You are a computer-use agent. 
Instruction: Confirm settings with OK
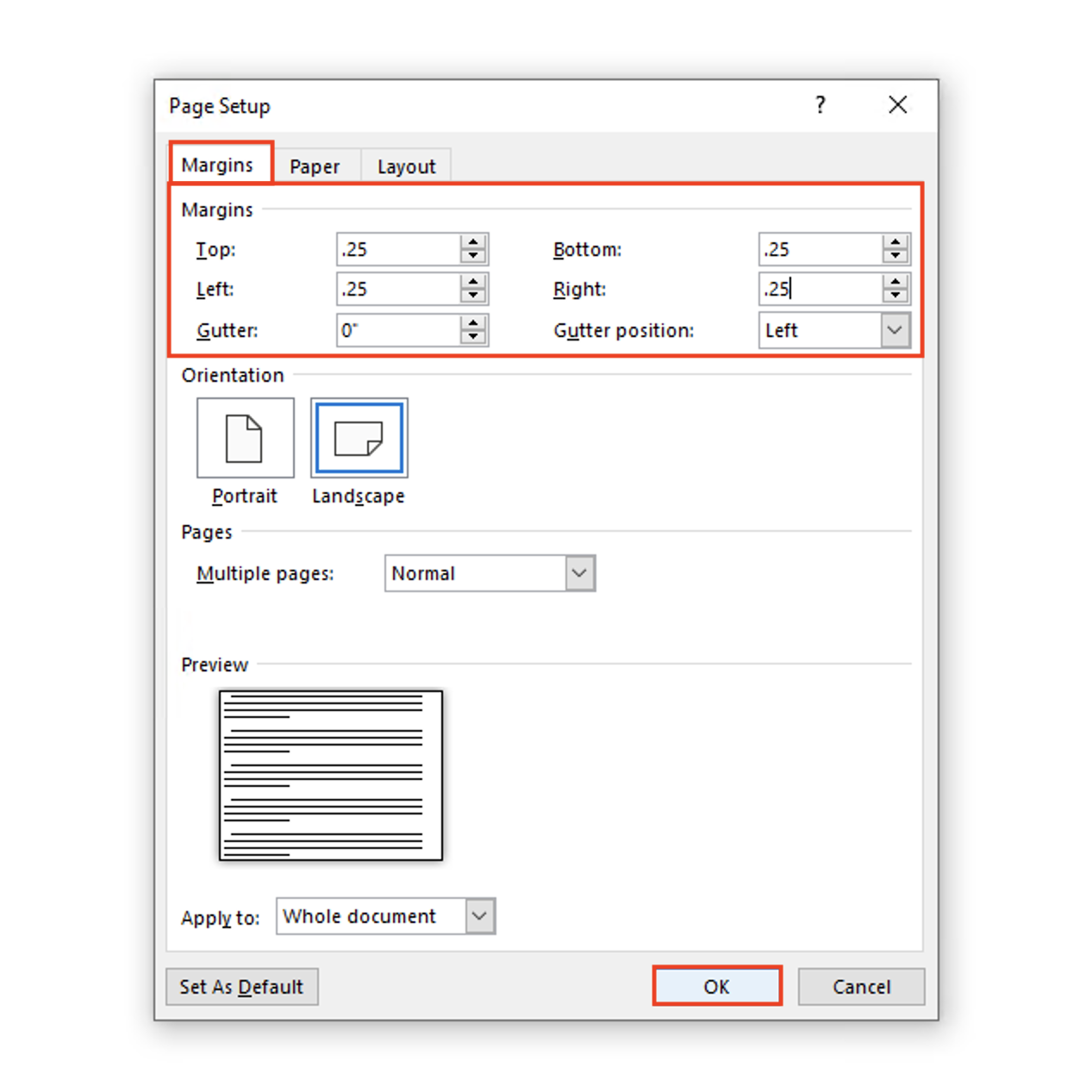tap(717, 986)
